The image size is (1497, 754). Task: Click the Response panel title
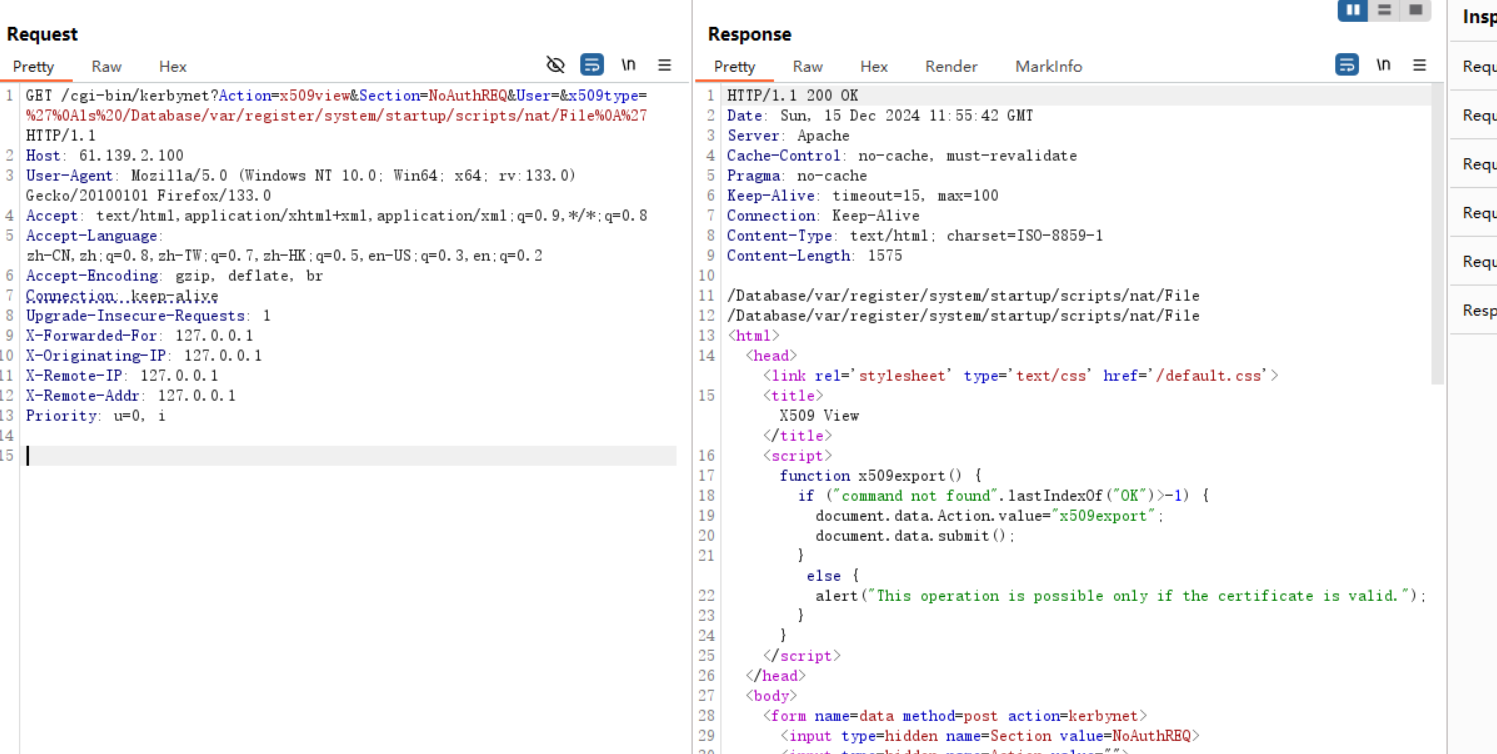[x=749, y=34]
